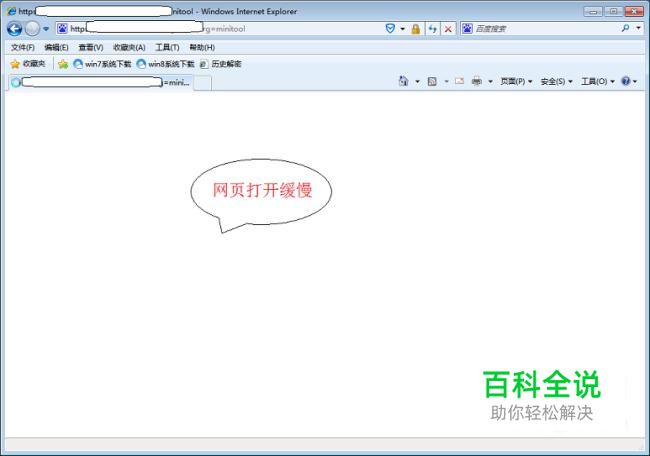Open the 安全(S) command menu
This screenshot has width=650, height=456.
[x=556, y=81]
